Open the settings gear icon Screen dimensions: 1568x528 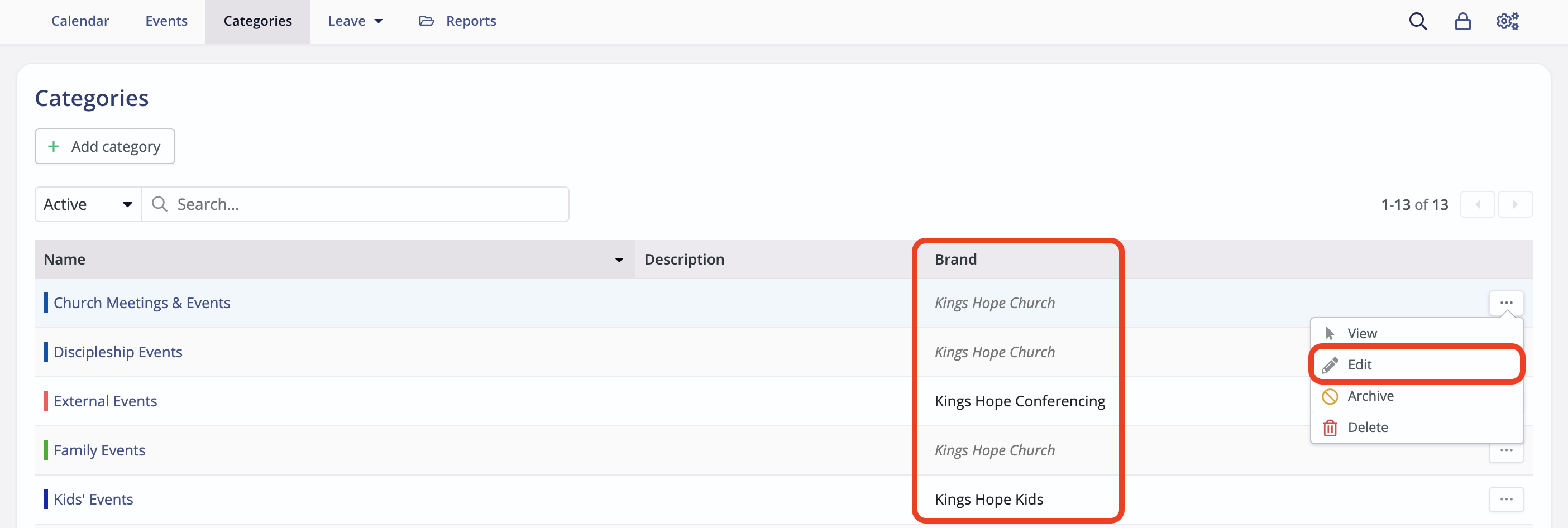[x=1508, y=21]
